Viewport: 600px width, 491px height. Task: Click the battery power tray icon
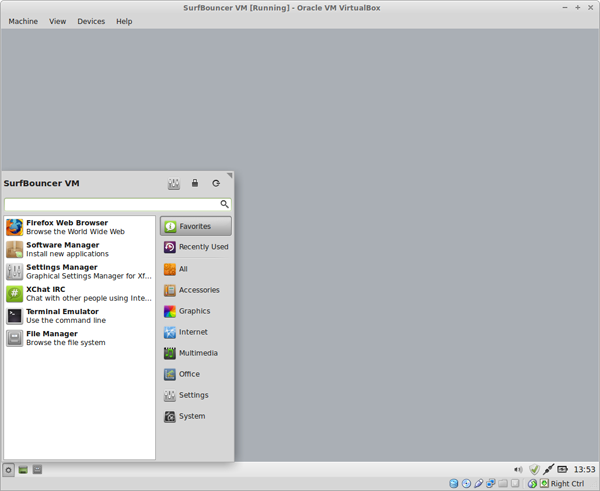pyautogui.click(x=562, y=469)
